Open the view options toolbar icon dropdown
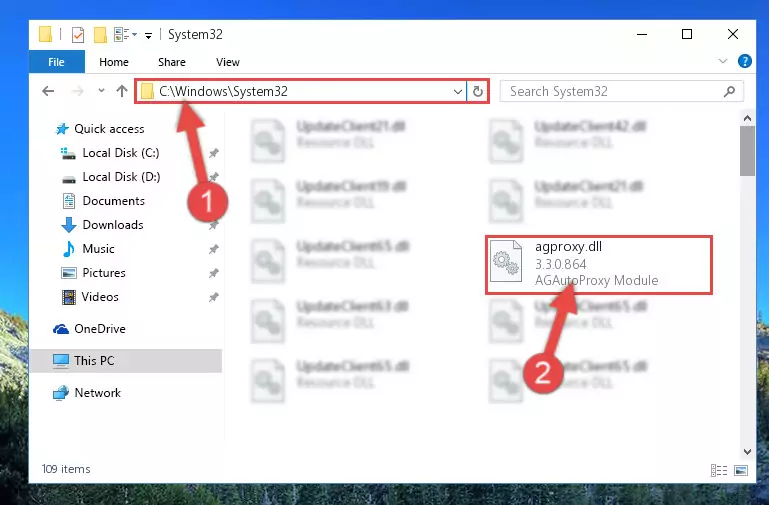The height and width of the screenshot is (505, 769). click(x=125, y=35)
